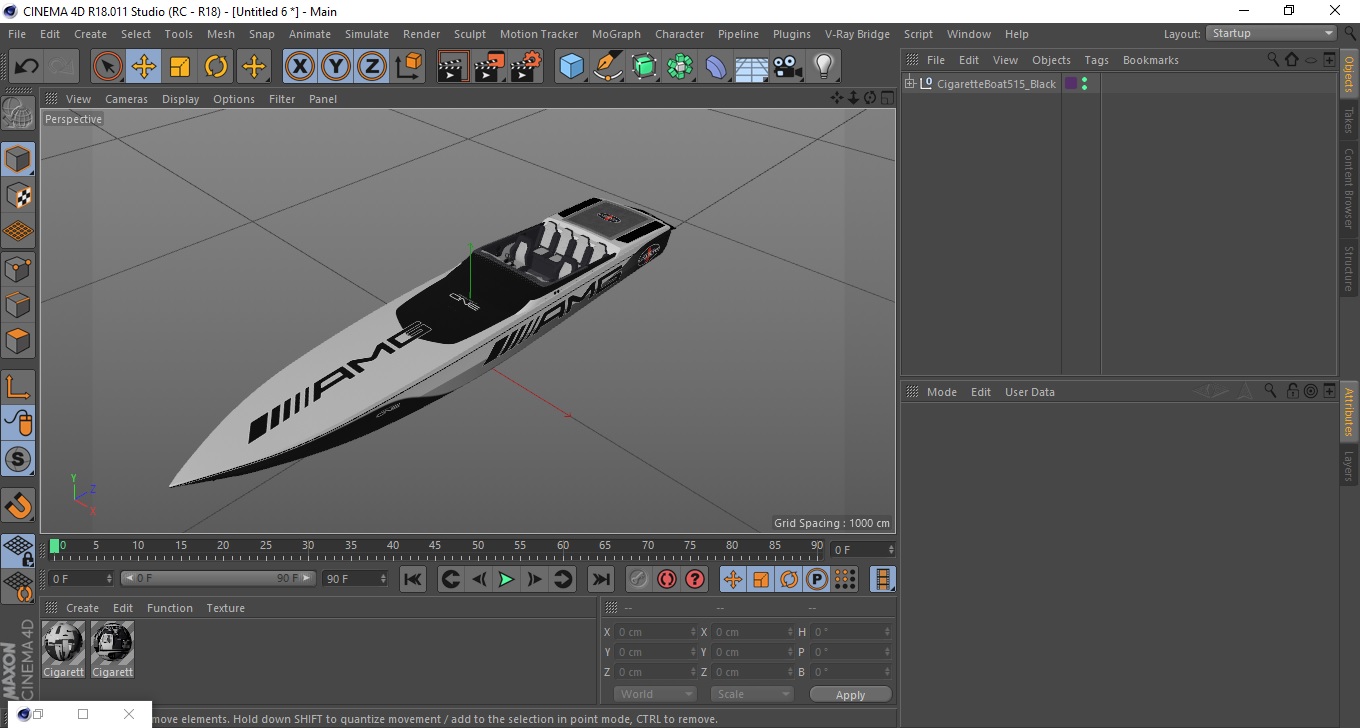This screenshot has width=1360, height=728.
Task: Open the spline Pen tool
Action: (x=608, y=67)
